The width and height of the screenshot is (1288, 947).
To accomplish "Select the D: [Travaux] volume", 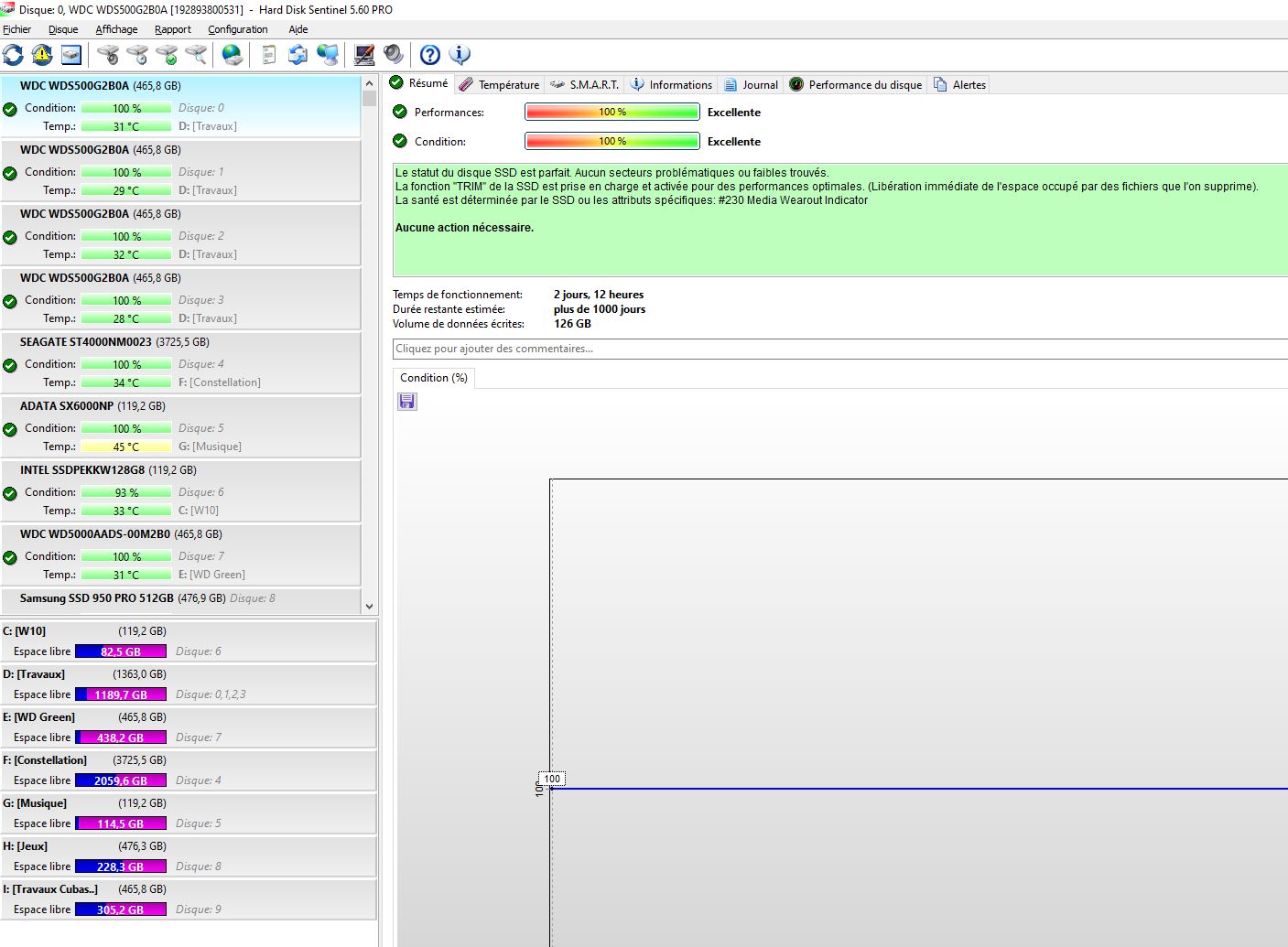I will pyautogui.click(x=188, y=684).
